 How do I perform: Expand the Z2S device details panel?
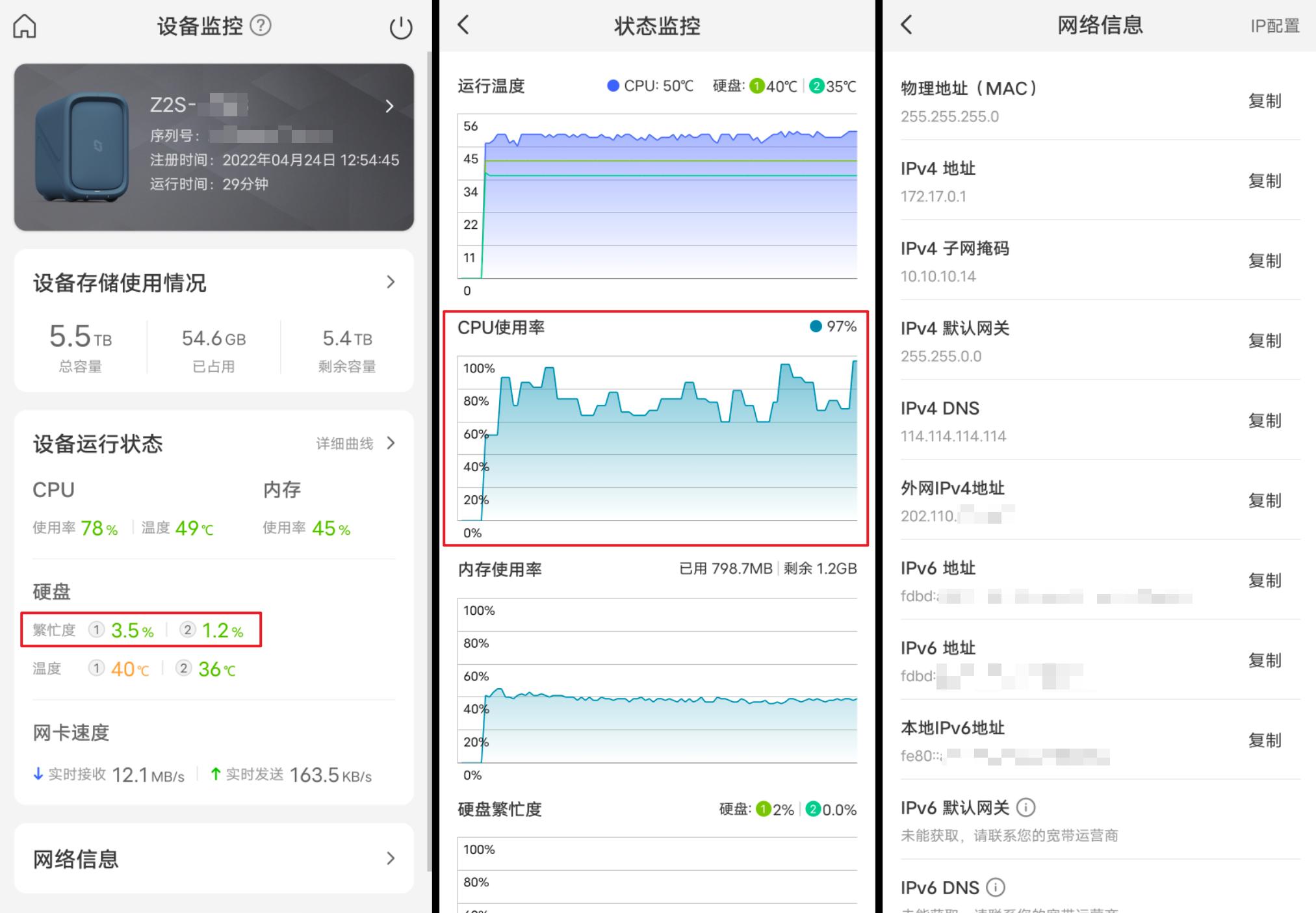pos(389,106)
